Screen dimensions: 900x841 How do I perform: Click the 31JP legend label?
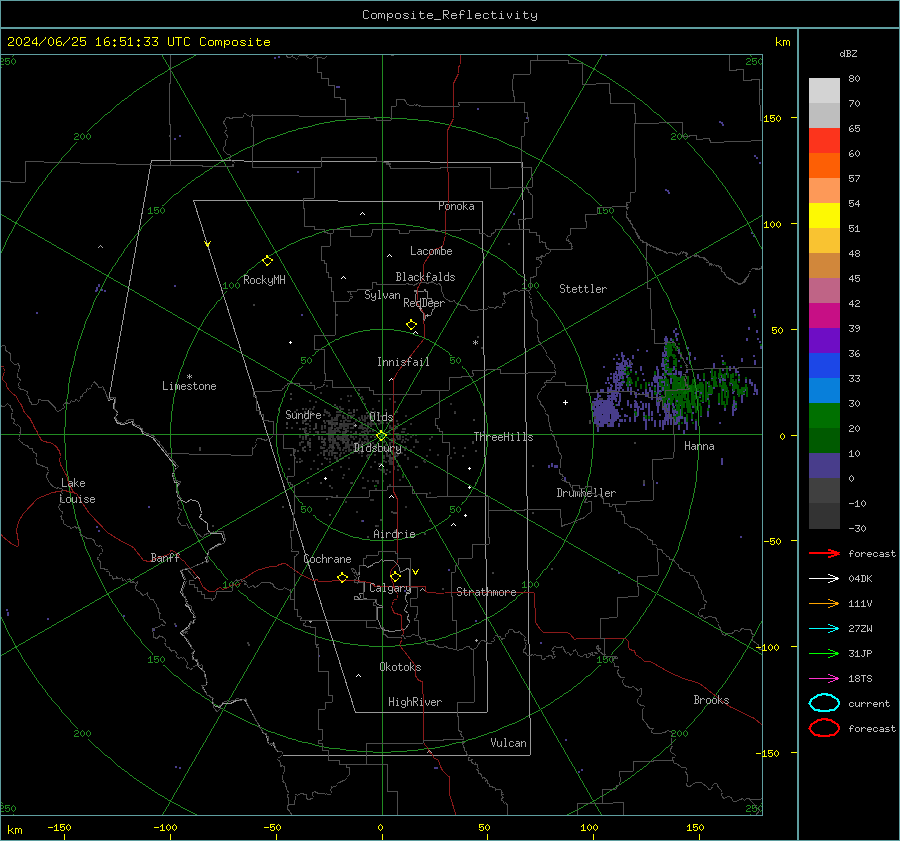pyautogui.click(x=860, y=653)
